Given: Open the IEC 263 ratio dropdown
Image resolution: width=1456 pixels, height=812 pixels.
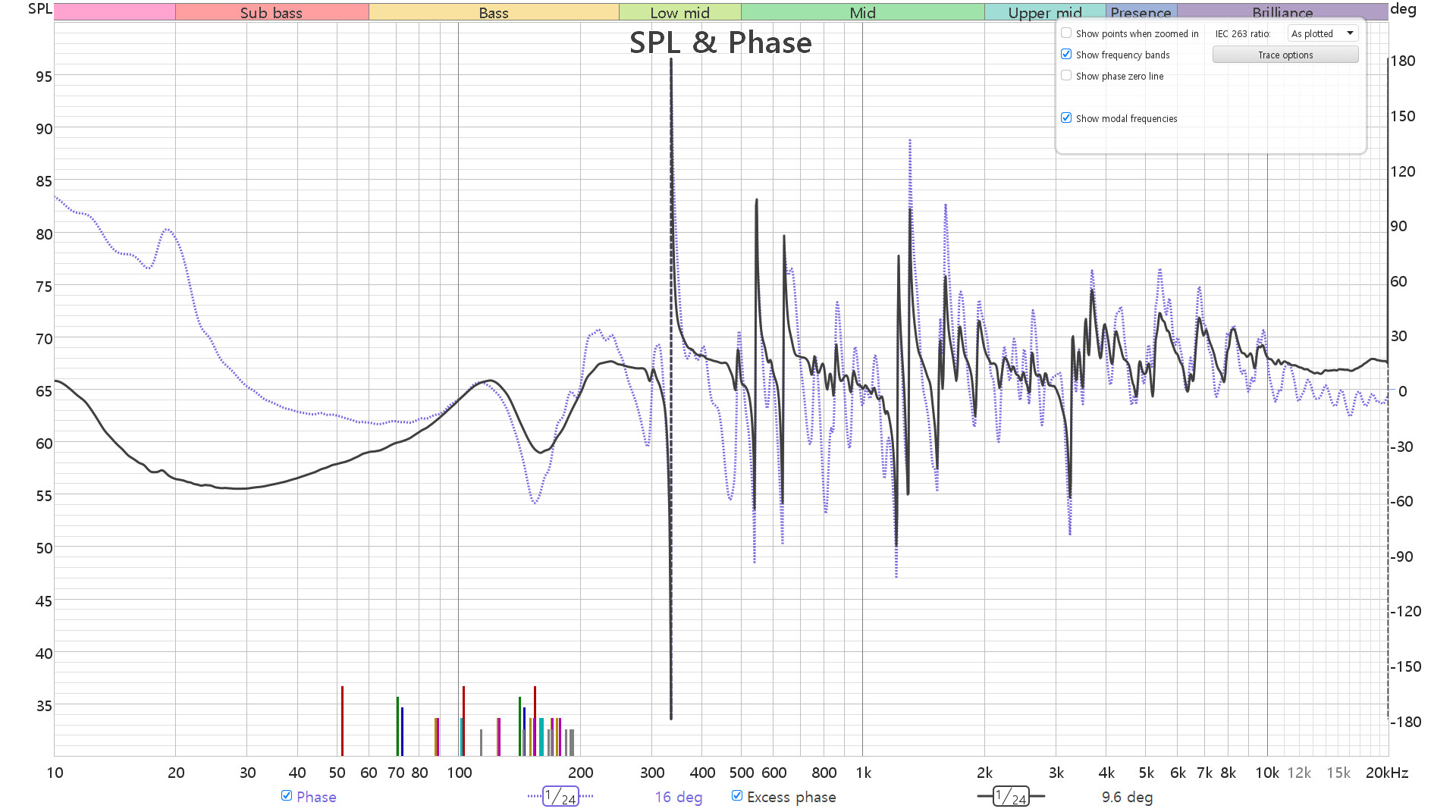Looking at the screenshot, I should pyautogui.click(x=1323, y=33).
